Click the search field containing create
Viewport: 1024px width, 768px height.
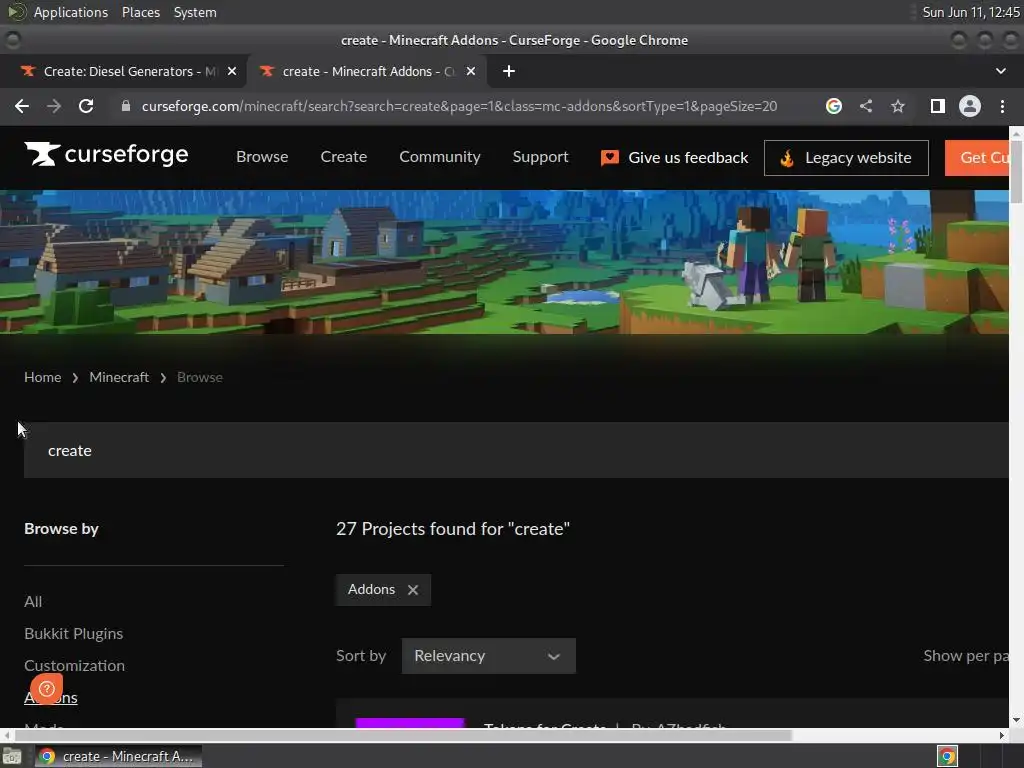[x=516, y=450]
